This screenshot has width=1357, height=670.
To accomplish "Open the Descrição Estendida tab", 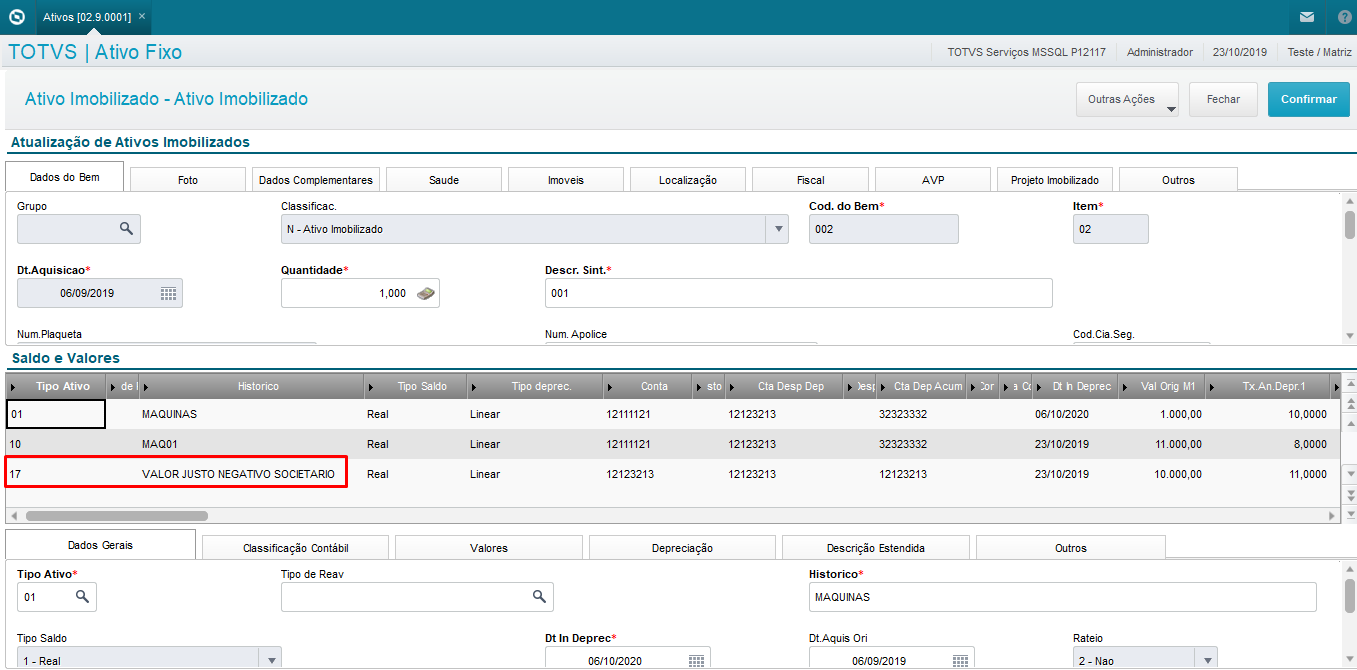I will pyautogui.click(x=876, y=548).
